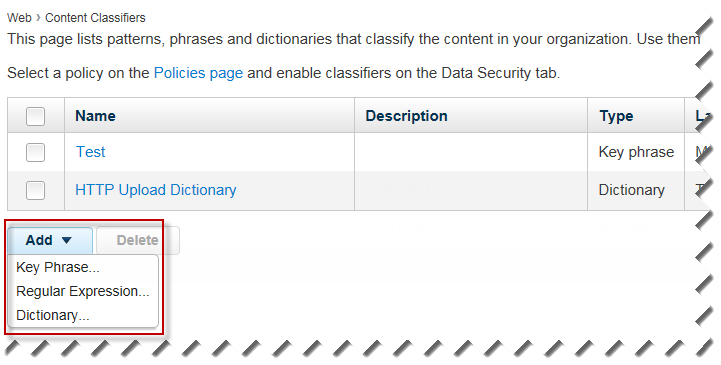The height and width of the screenshot is (365, 721).
Task: Click the Add dropdown arrow icon
Action: (67, 240)
